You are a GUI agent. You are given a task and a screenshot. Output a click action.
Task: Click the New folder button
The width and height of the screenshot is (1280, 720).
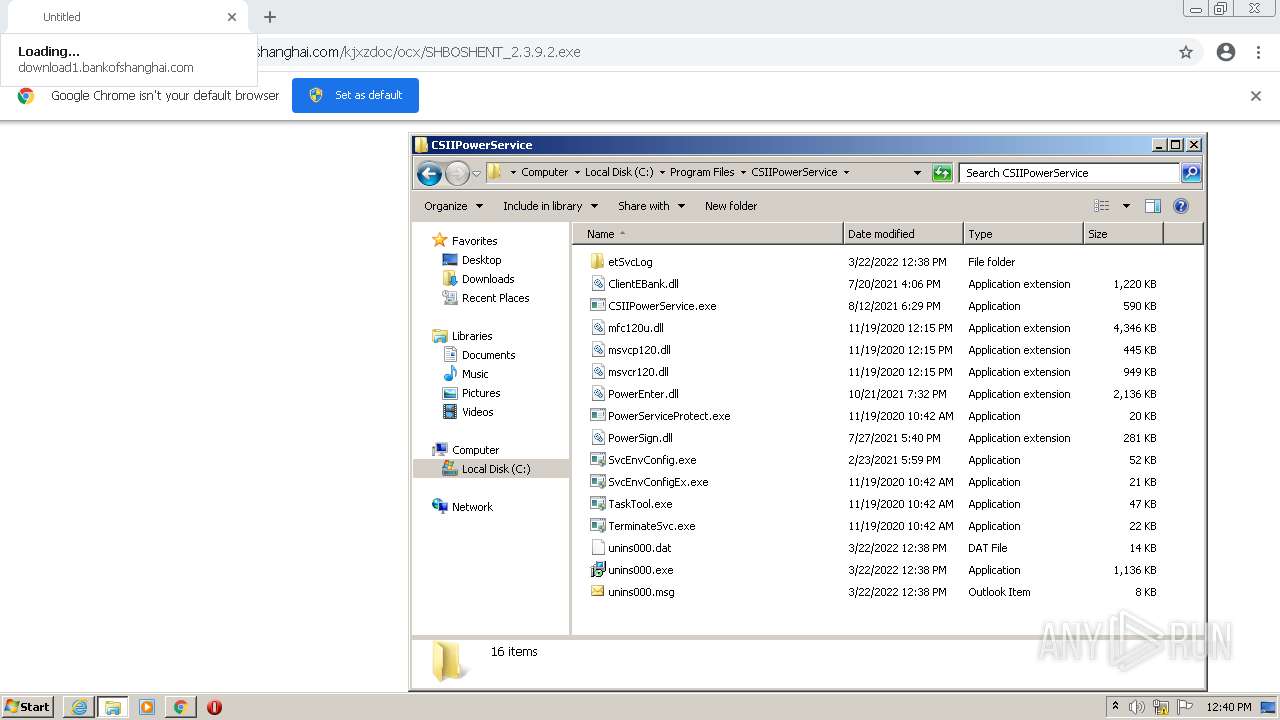coord(731,206)
